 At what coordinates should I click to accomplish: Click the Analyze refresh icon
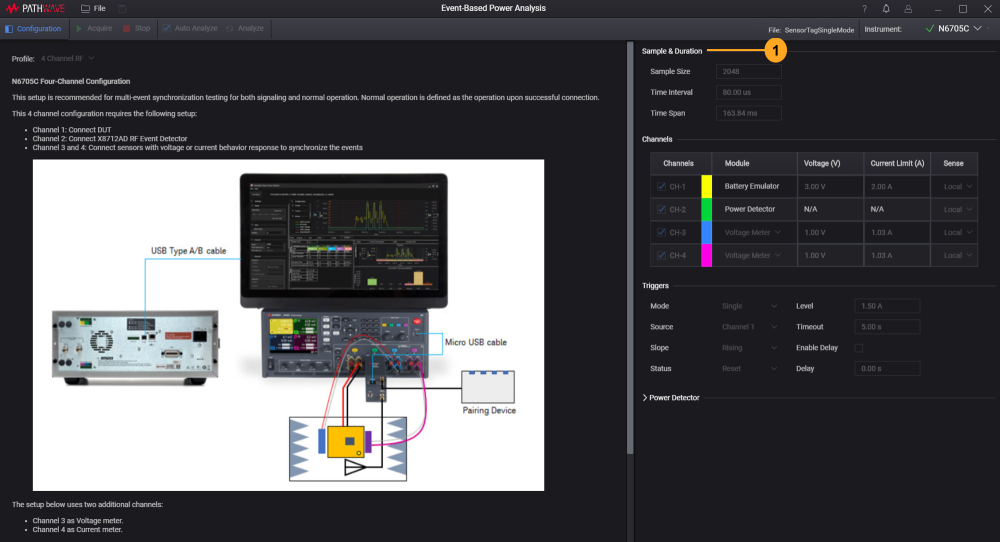[230, 29]
